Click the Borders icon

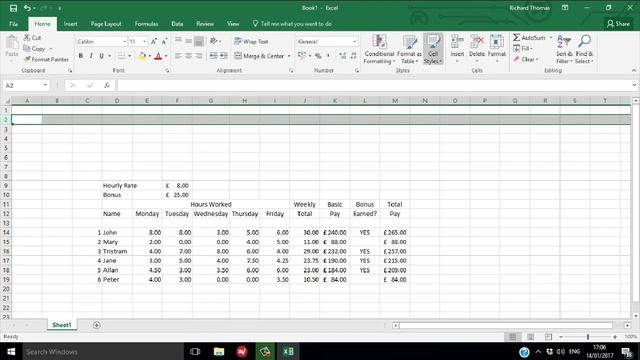pos(121,56)
